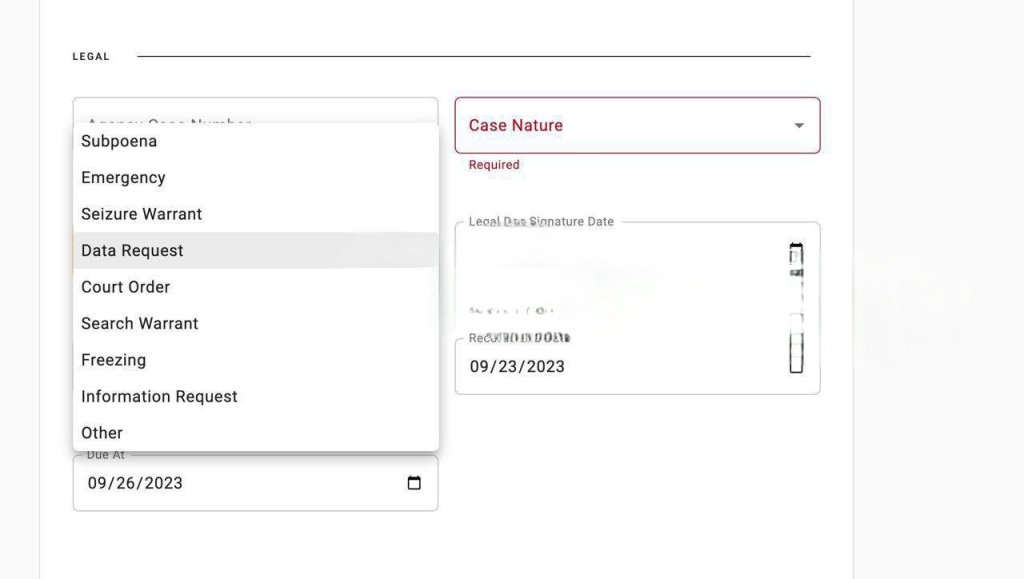
Task: Pick Seizure Warrant from the list
Action: 141,214
